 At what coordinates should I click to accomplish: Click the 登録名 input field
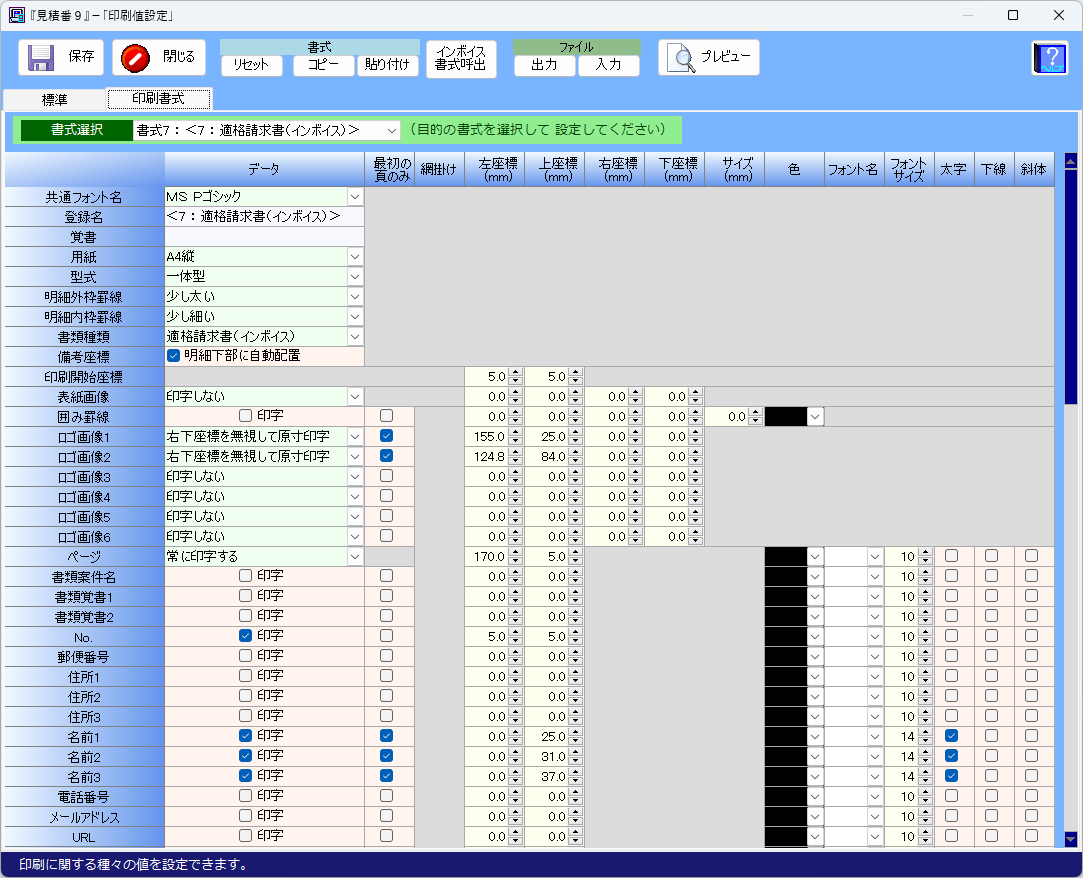point(265,217)
